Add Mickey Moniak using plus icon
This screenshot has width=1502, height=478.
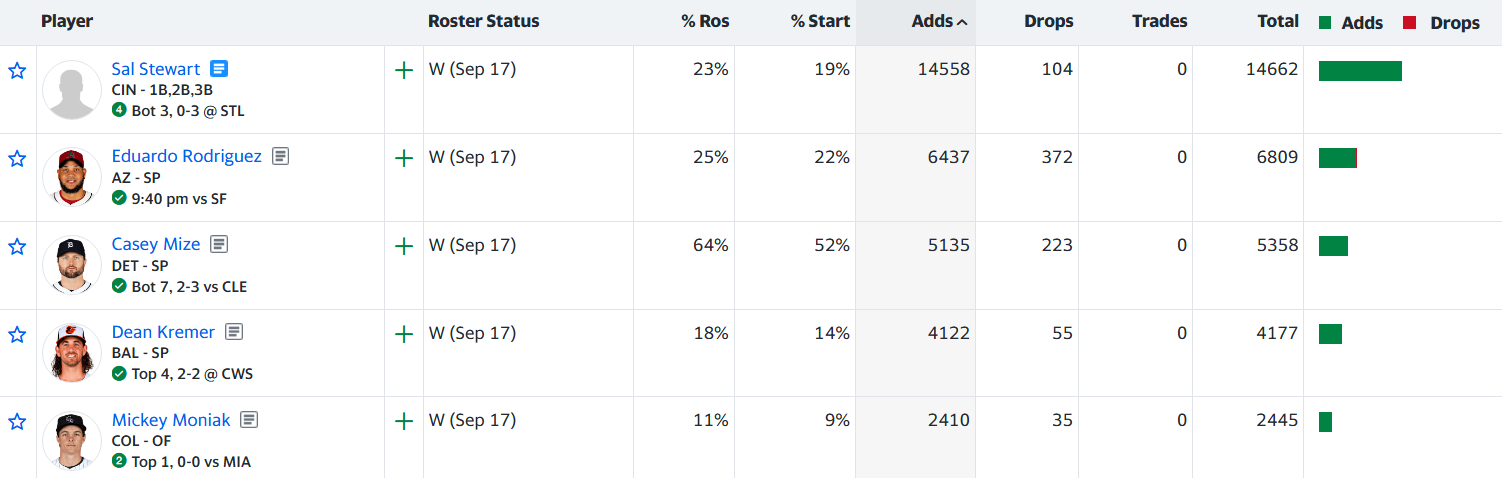(x=404, y=421)
